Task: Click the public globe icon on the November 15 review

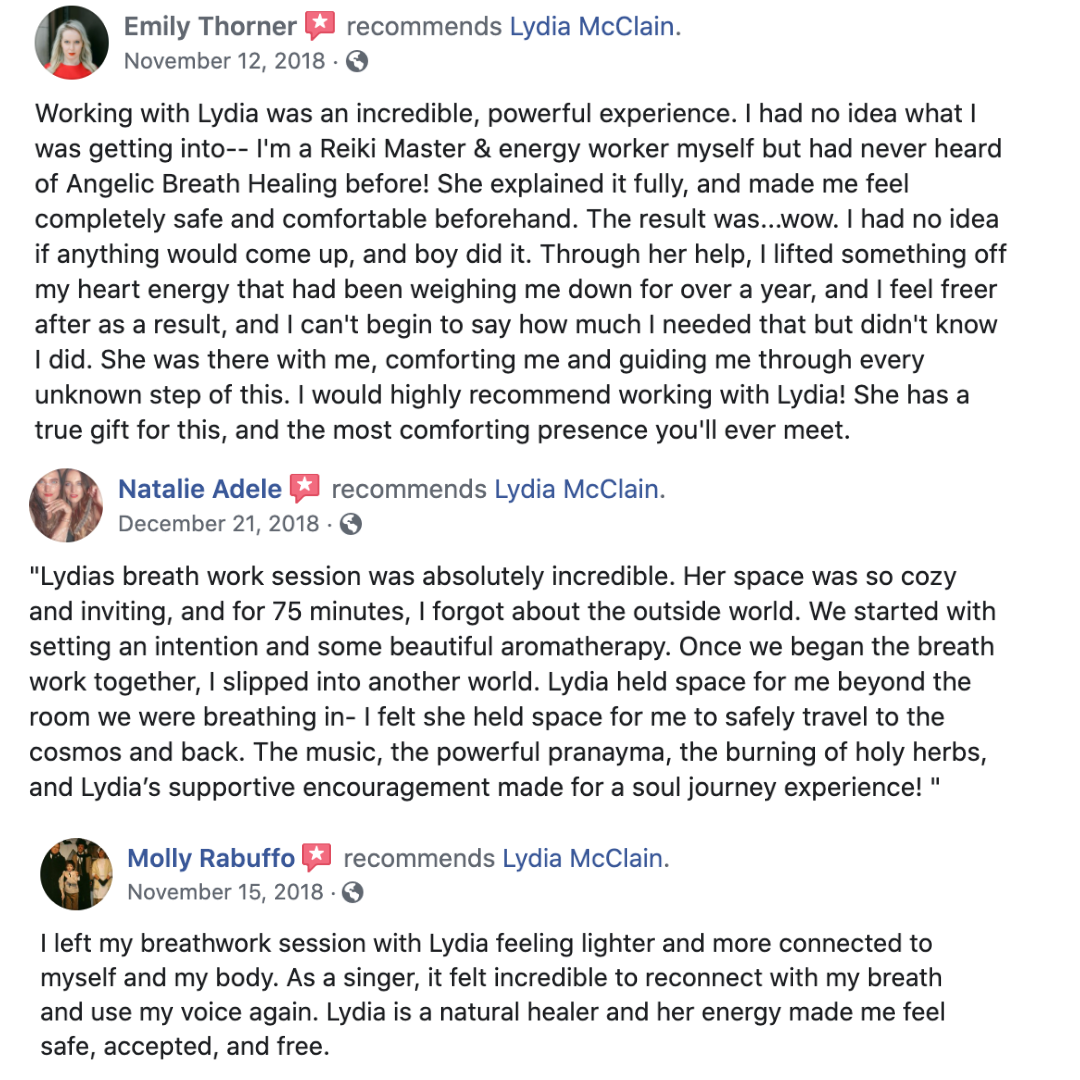Action: [x=352, y=892]
